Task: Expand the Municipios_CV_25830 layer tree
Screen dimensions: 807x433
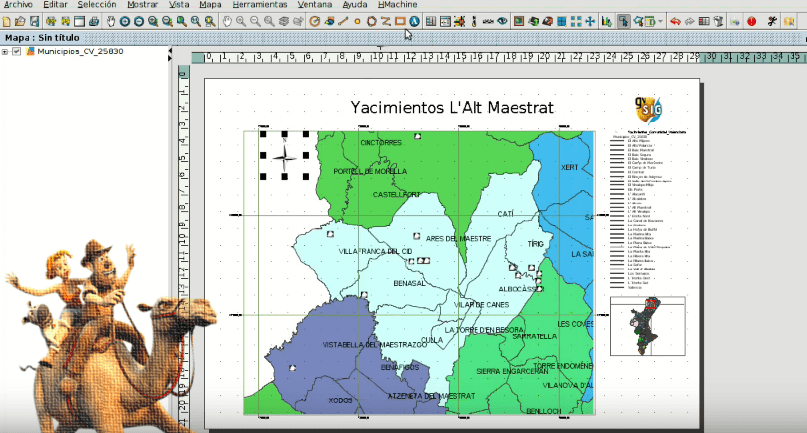Action: click(6, 51)
